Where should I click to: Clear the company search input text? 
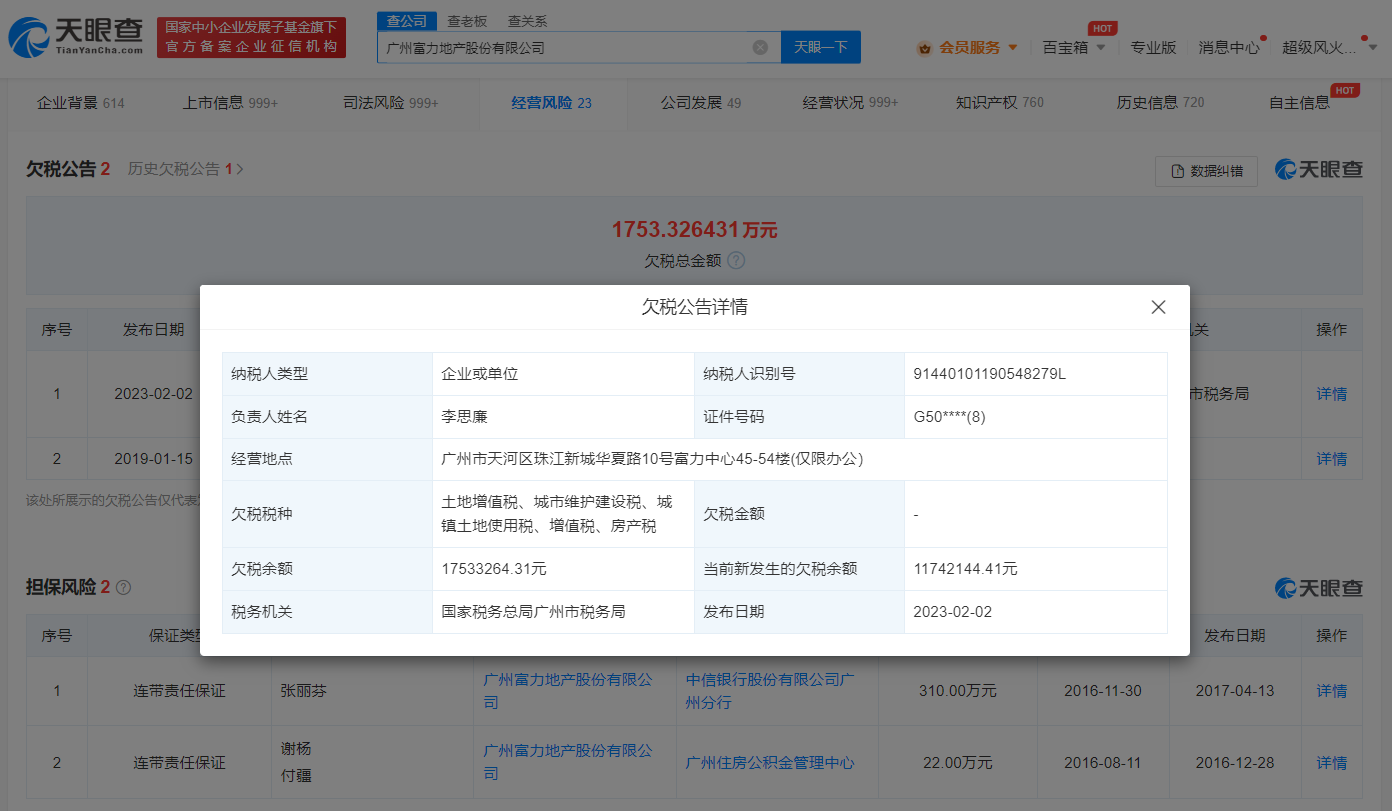[x=760, y=47]
